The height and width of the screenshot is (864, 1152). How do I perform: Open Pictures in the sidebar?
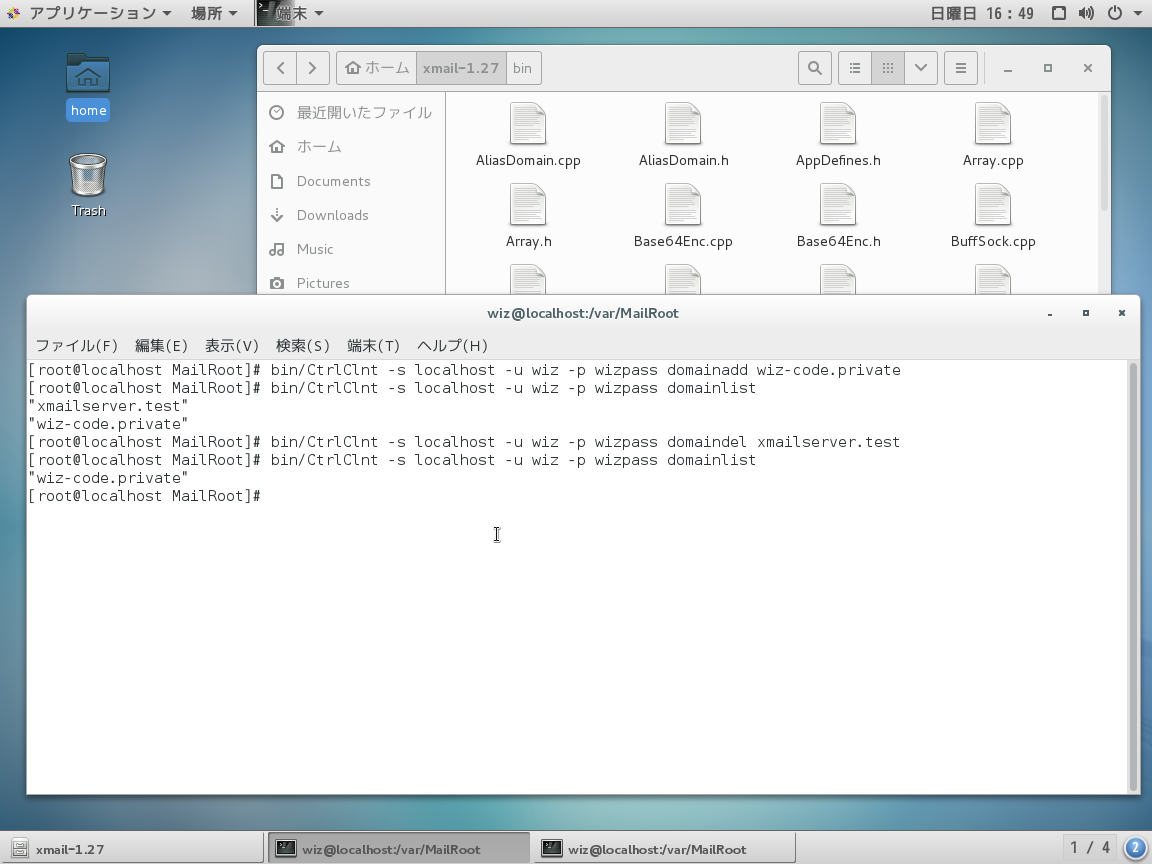tap(351, 283)
